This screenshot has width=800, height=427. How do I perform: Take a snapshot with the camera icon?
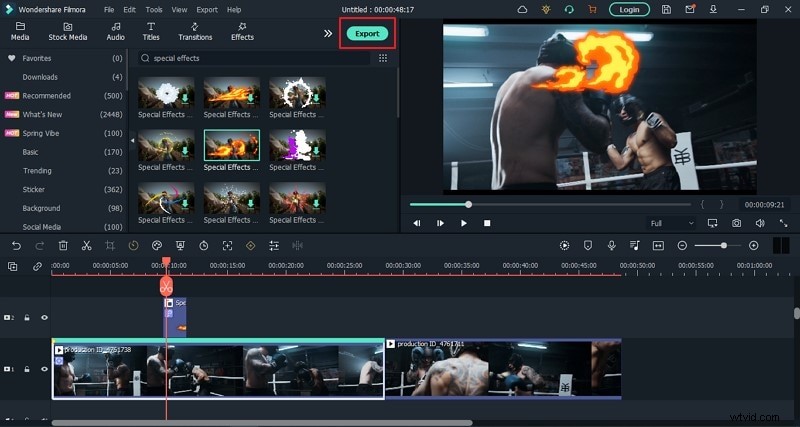pos(736,223)
